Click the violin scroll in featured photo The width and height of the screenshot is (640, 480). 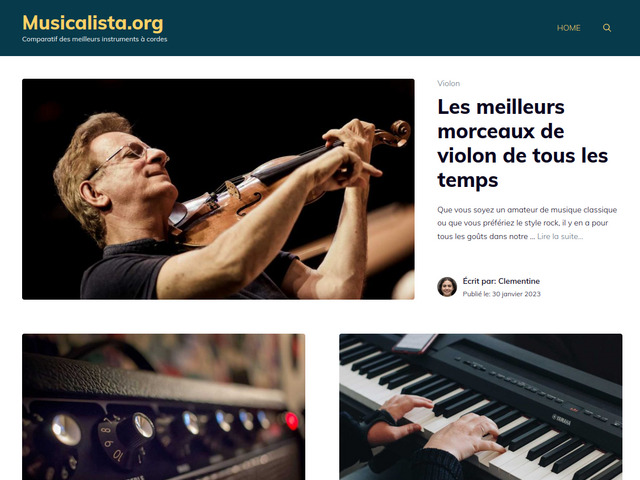[x=396, y=133]
